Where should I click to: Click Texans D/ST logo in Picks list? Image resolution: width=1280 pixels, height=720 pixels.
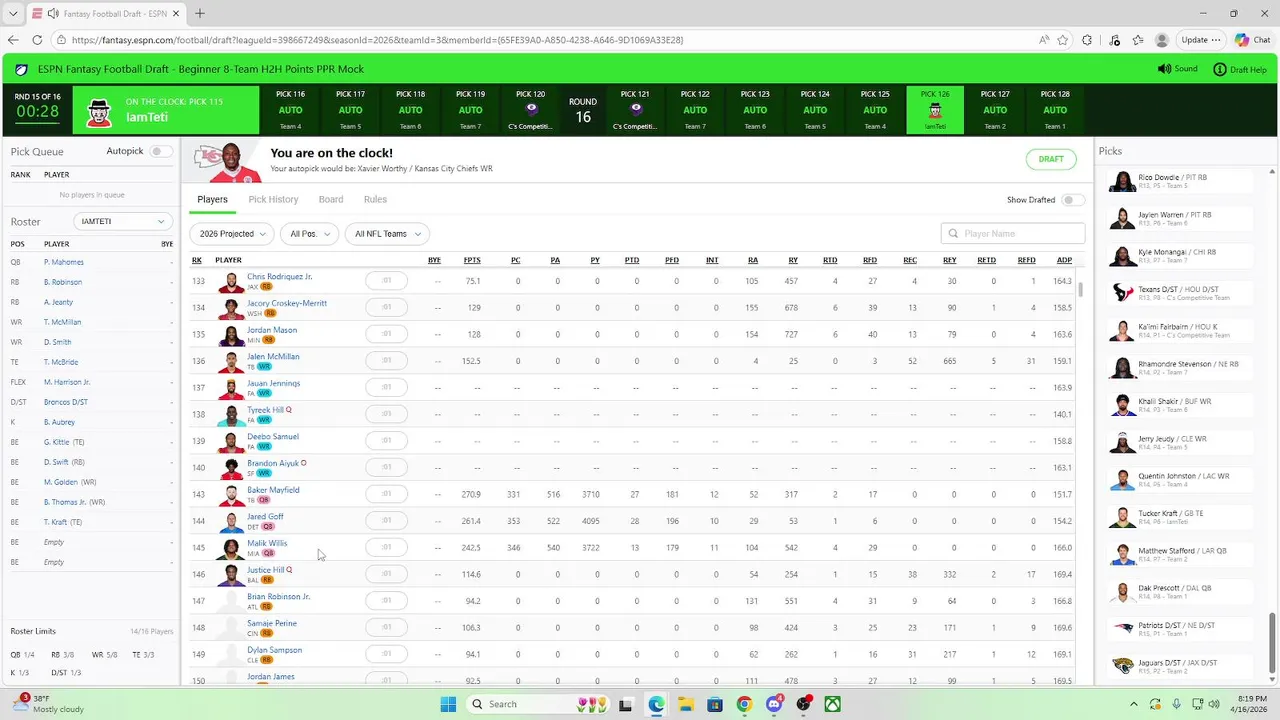tap(1123, 293)
